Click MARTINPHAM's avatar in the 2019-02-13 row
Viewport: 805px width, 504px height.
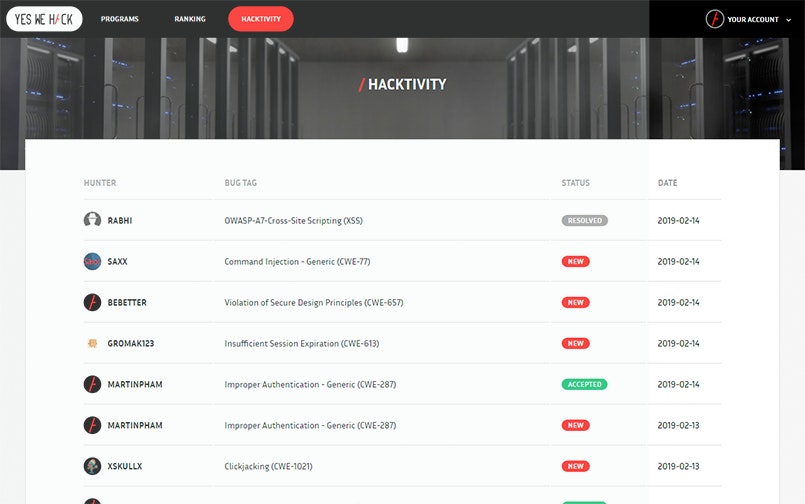[x=92, y=425]
